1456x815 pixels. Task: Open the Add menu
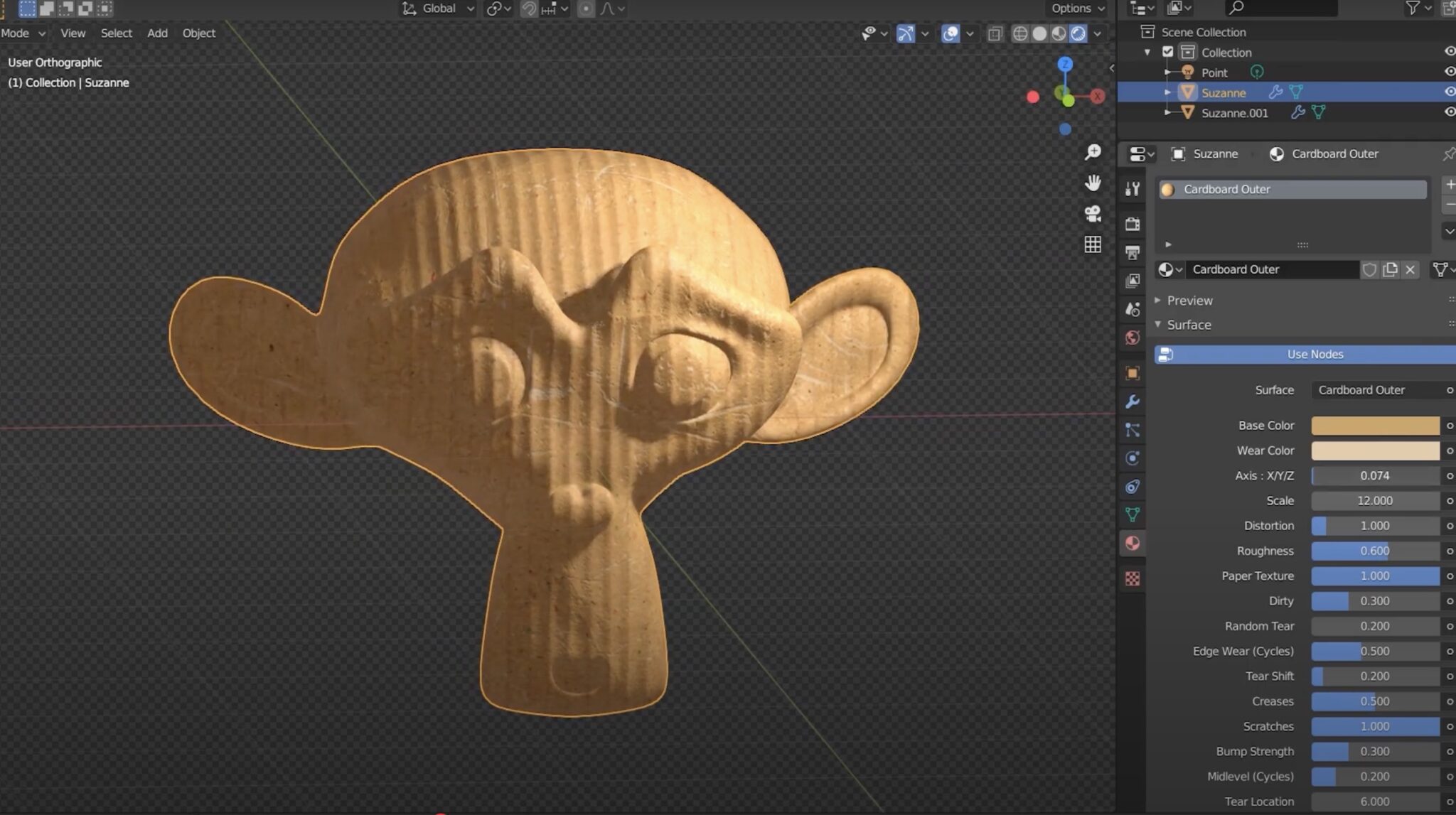(157, 33)
